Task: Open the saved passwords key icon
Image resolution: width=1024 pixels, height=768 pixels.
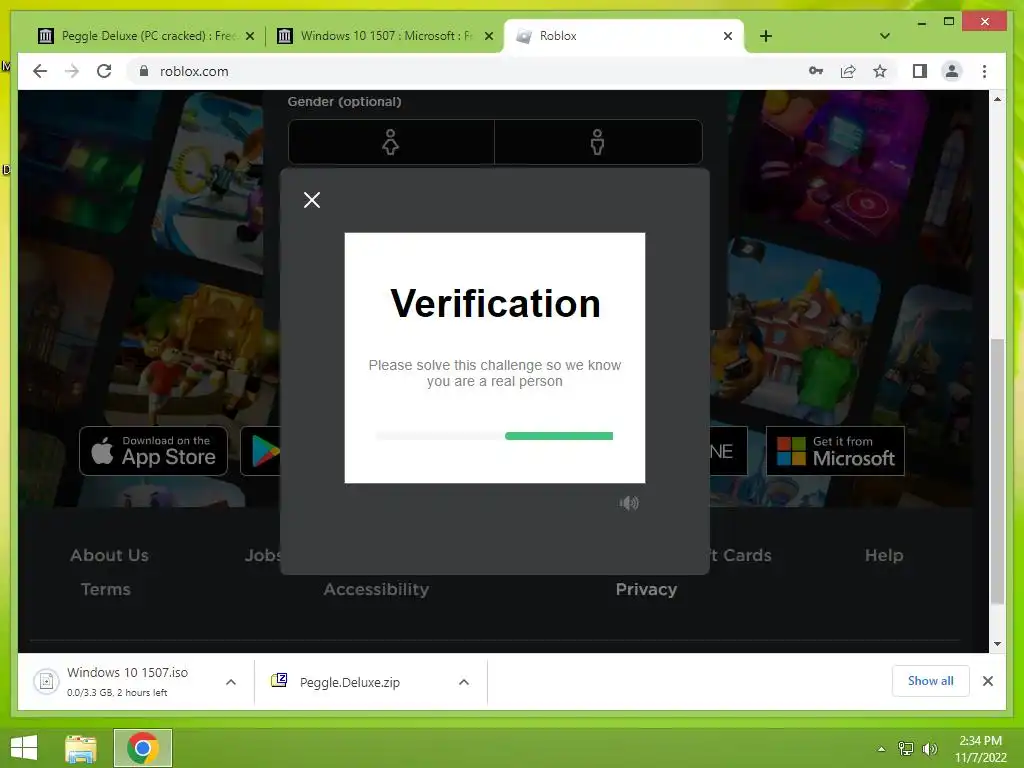Action: 816,71
